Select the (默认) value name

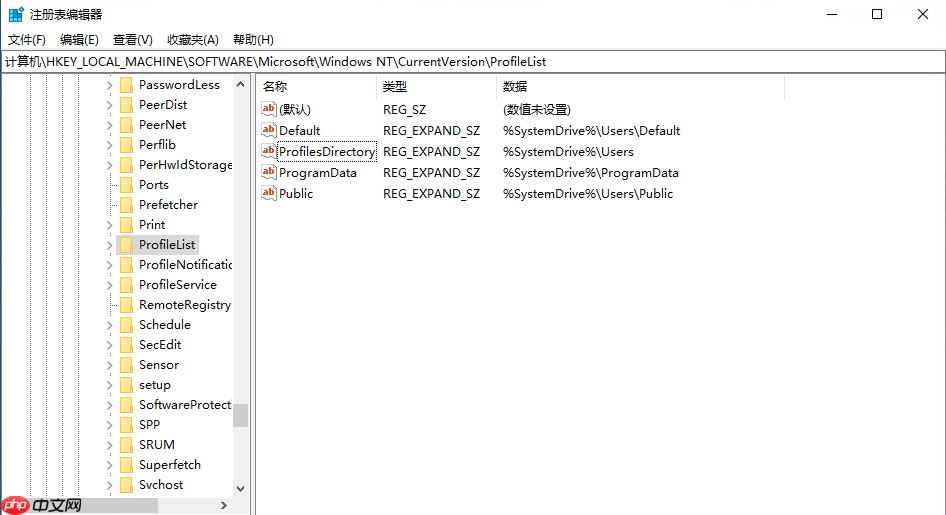[295, 110]
